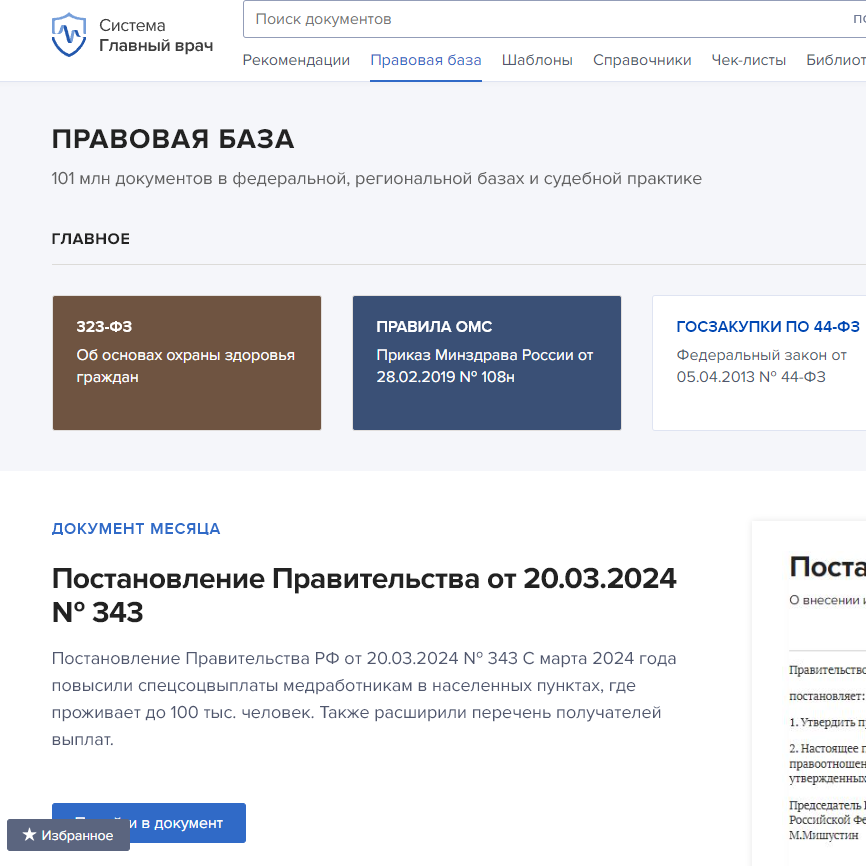Go to the Справочники section
Viewport: 866px width, 866px height.
[x=641, y=60]
